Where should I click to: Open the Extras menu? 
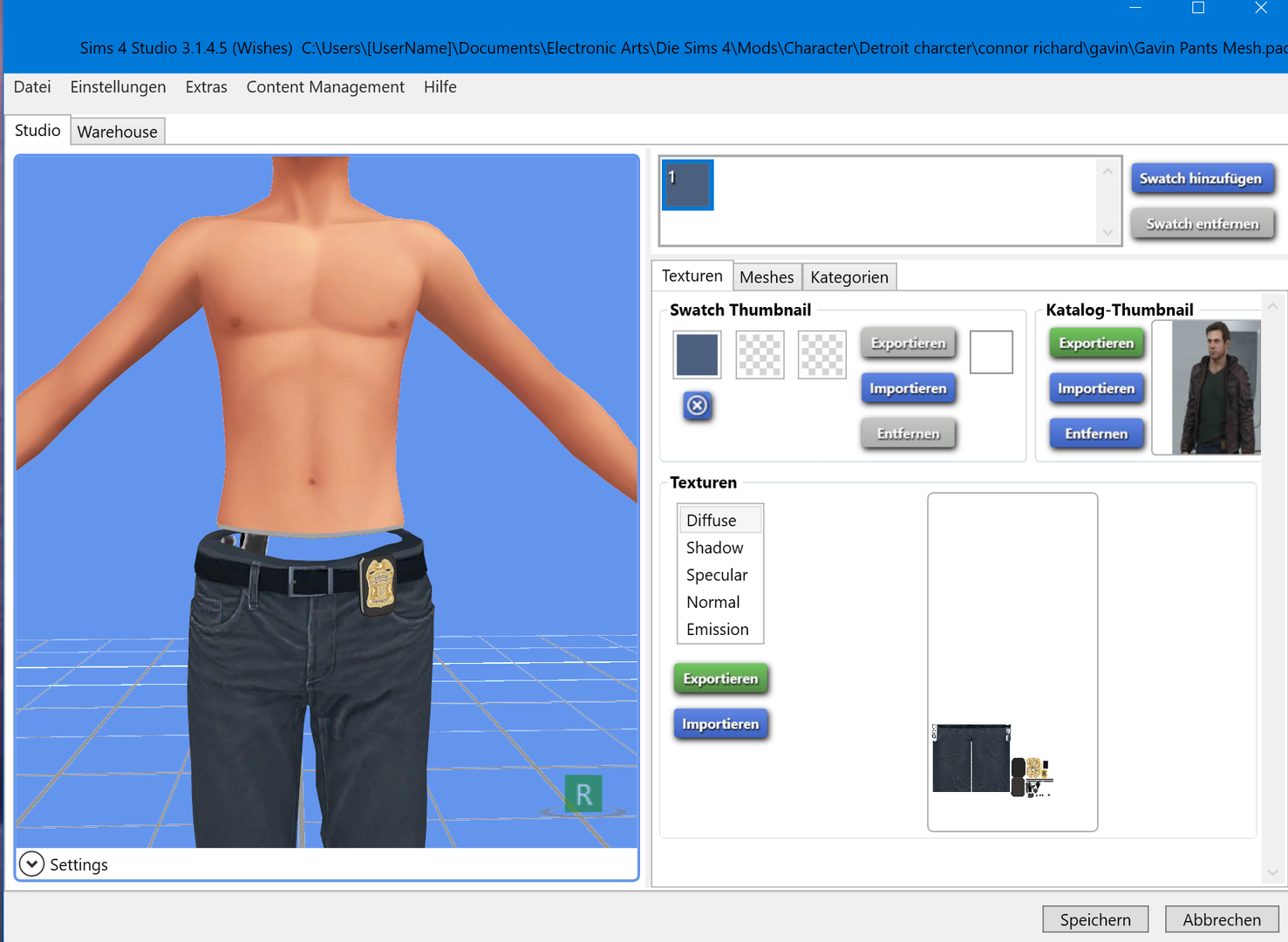[206, 86]
